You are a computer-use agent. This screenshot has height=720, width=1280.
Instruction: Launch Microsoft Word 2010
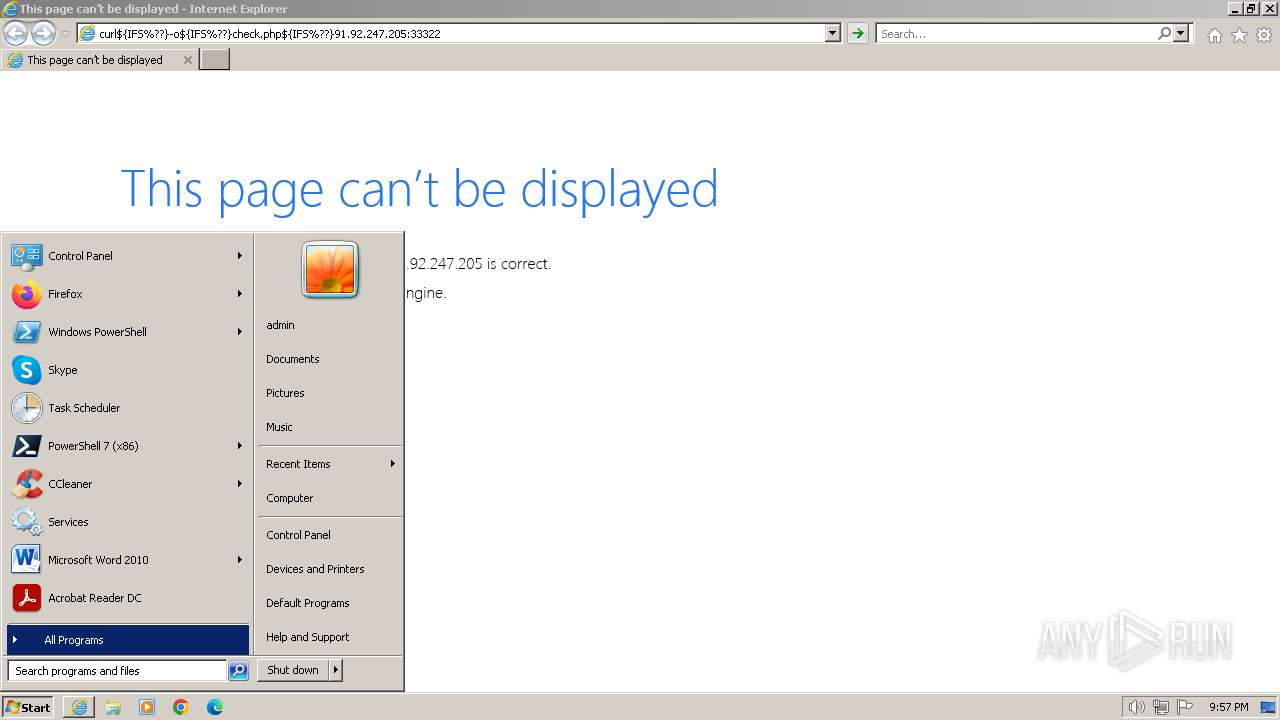[x=127, y=560]
